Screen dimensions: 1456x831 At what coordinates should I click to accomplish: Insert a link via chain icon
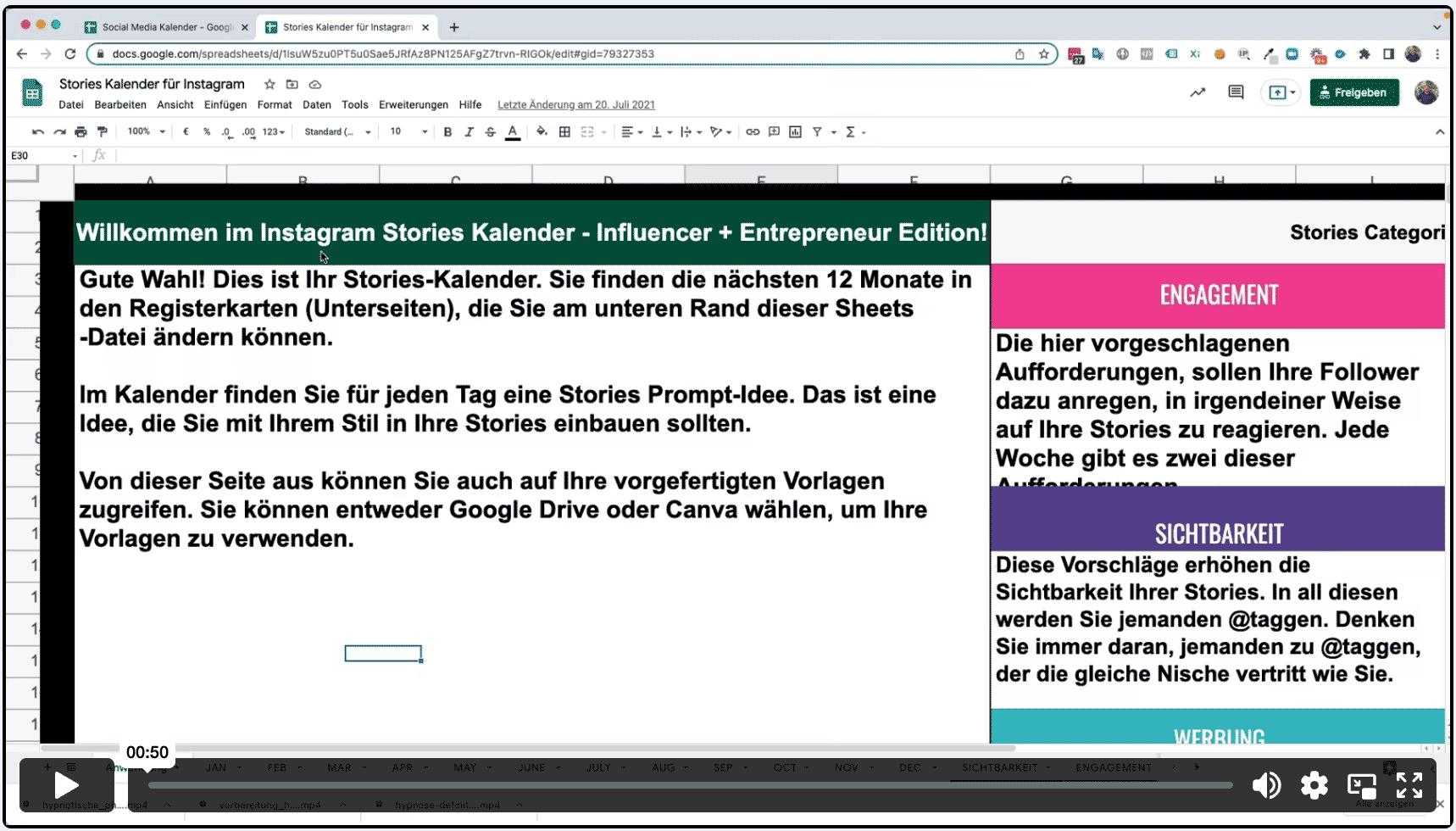753,132
